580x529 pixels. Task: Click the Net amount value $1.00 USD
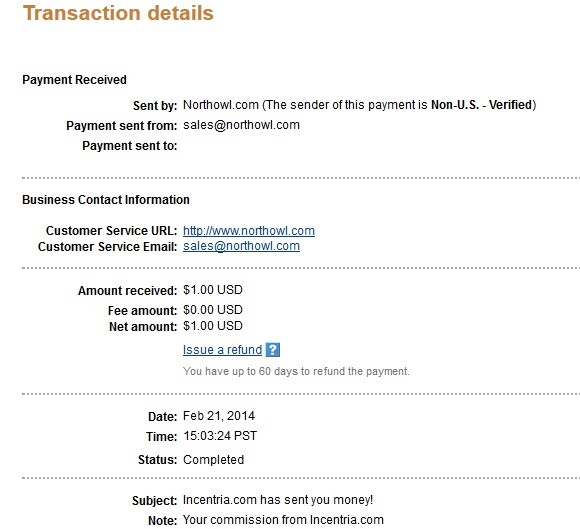[213, 326]
